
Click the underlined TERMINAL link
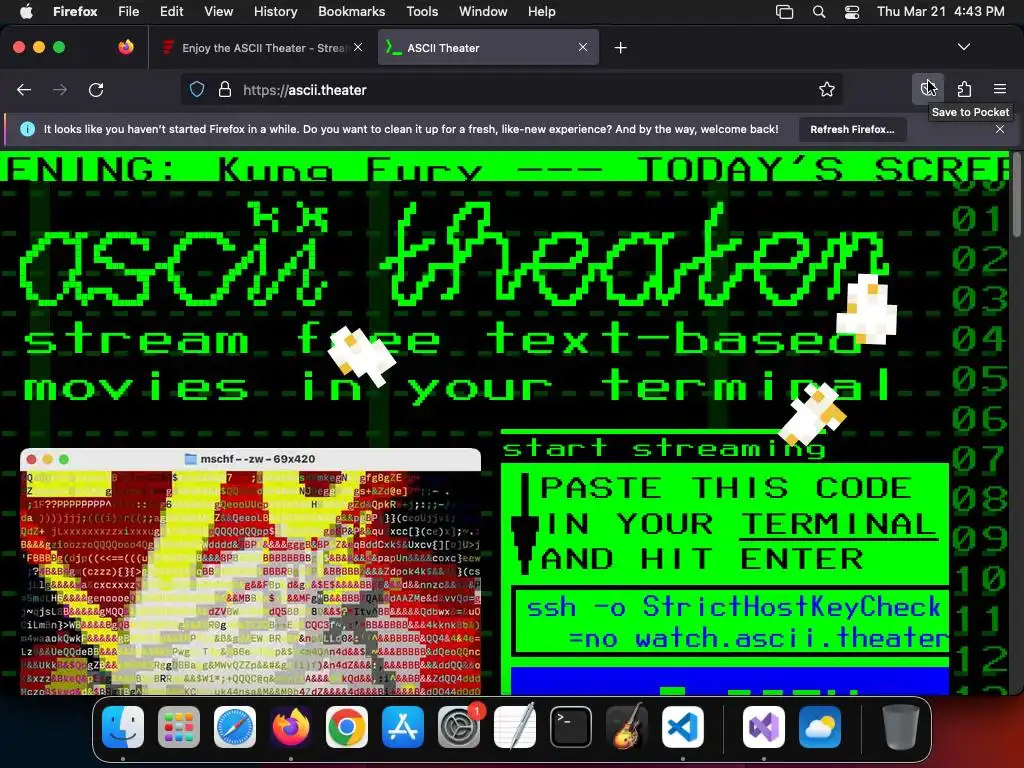(x=838, y=524)
